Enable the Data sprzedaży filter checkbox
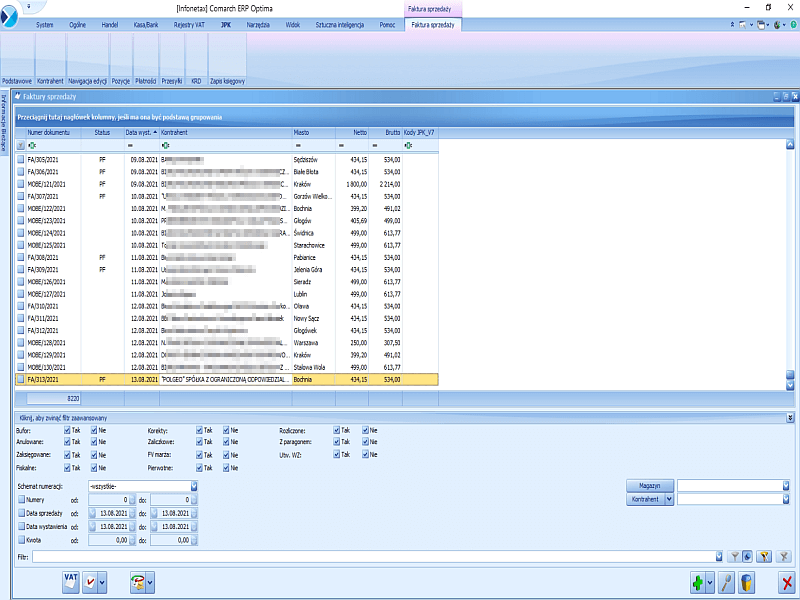The width and height of the screenshot is (800, 600). coord(21,513)
